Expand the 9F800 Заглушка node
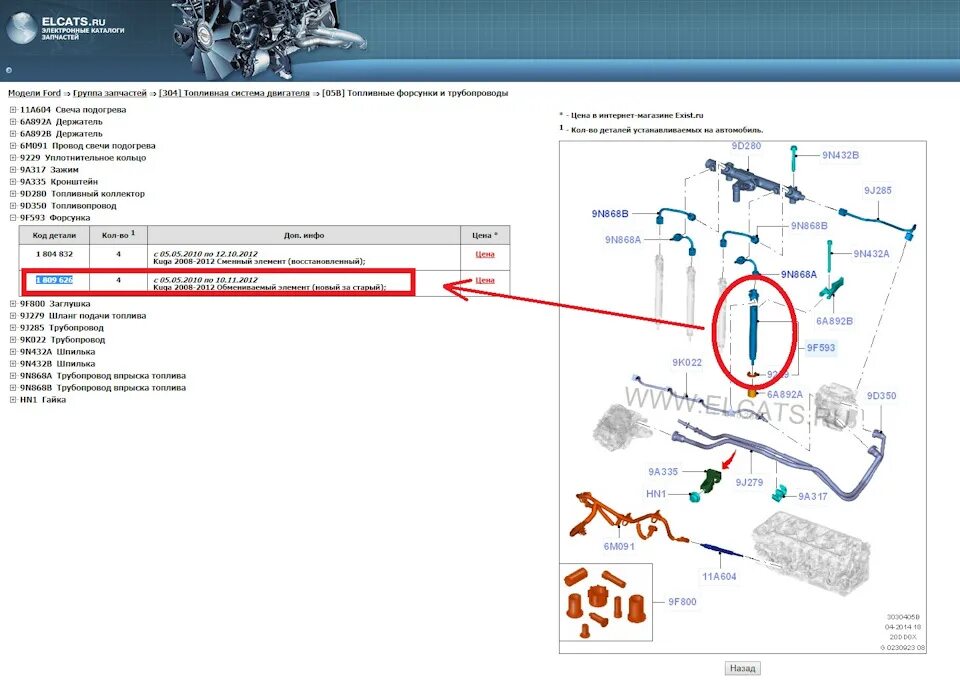 [13, 304]
